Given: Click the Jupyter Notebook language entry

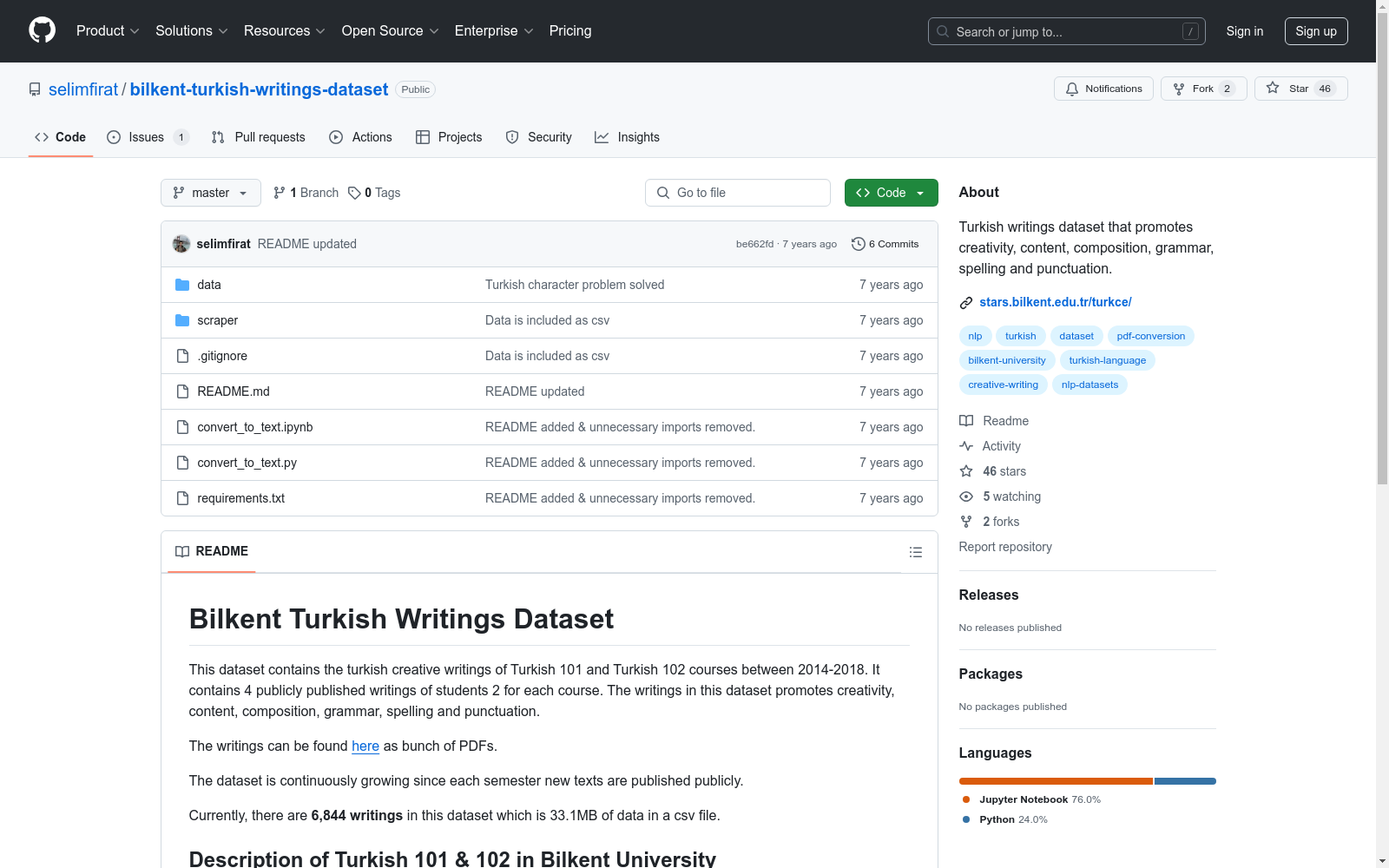Looking at the screenshot, I should tap(1031, 799).
